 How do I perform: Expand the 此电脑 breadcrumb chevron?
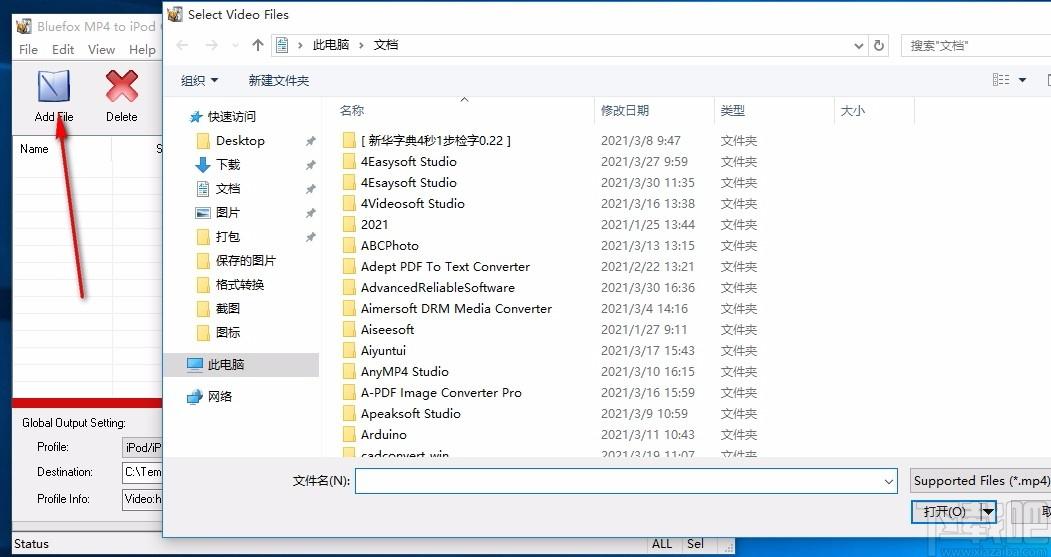point(361,46)
